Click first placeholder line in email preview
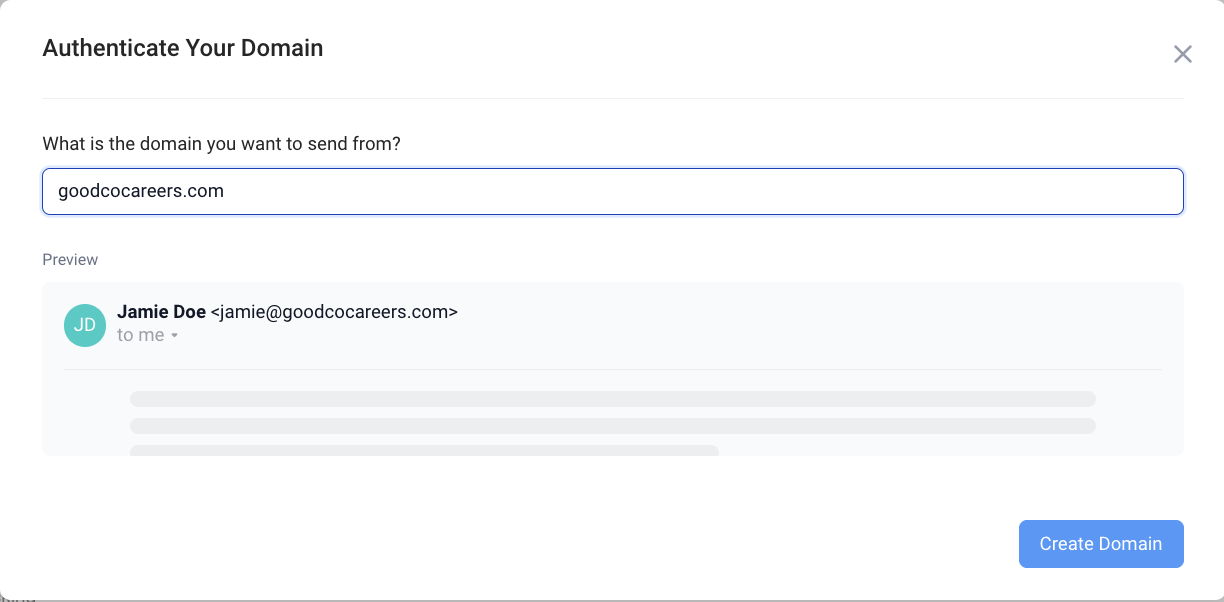The height and width of the screenshot is (602, 1224). 612,398
